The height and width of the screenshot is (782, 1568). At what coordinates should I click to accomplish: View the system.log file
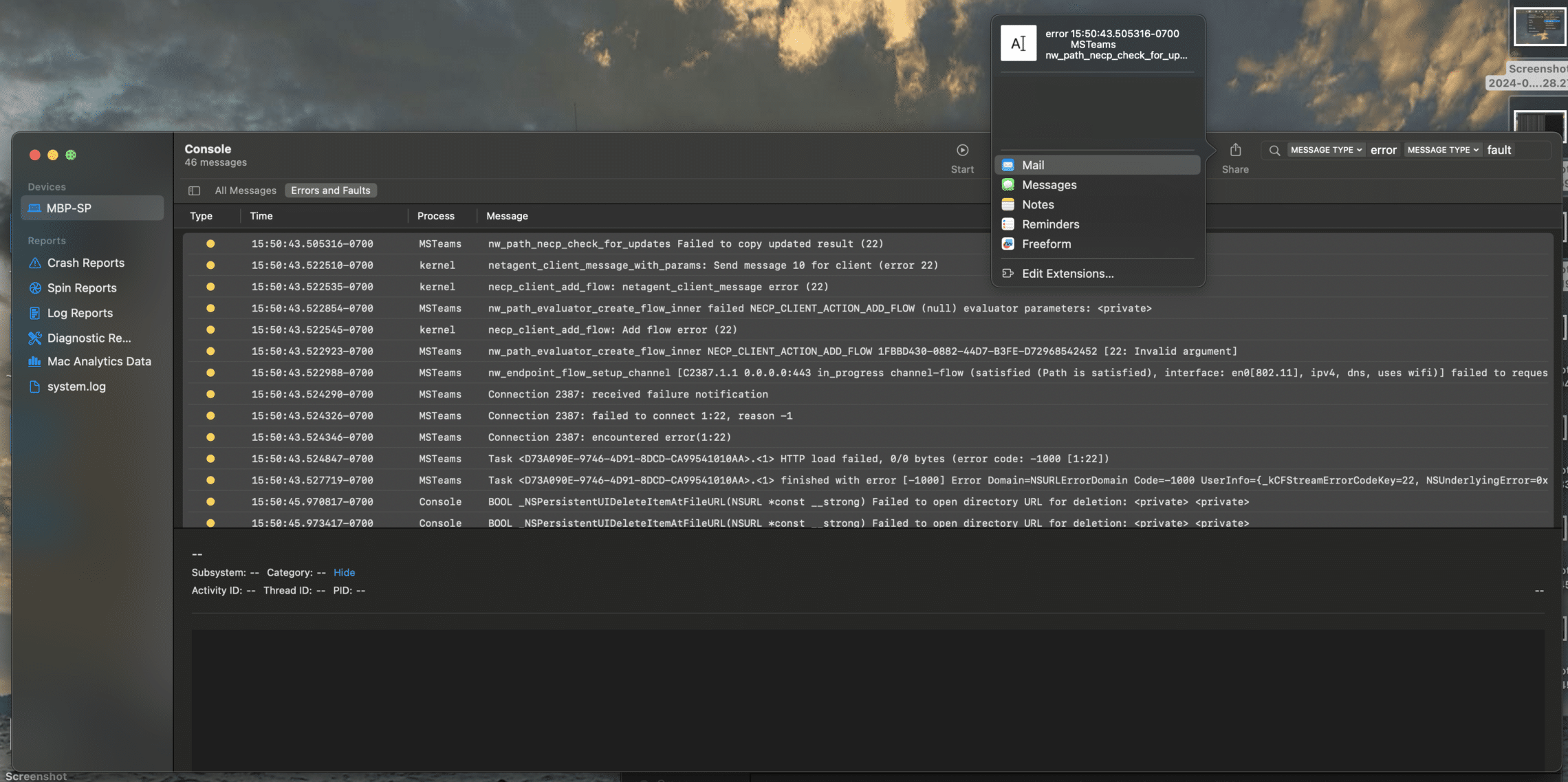point(75,386)
